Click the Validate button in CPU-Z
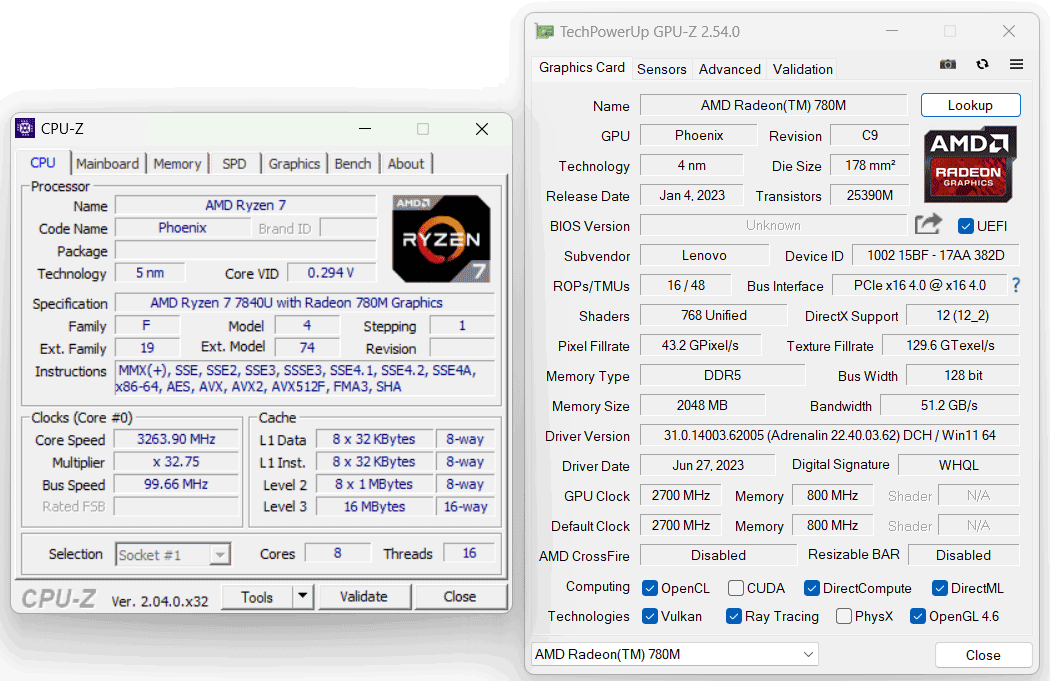This screenshot has width=1050, height=681. click(364, 596)
